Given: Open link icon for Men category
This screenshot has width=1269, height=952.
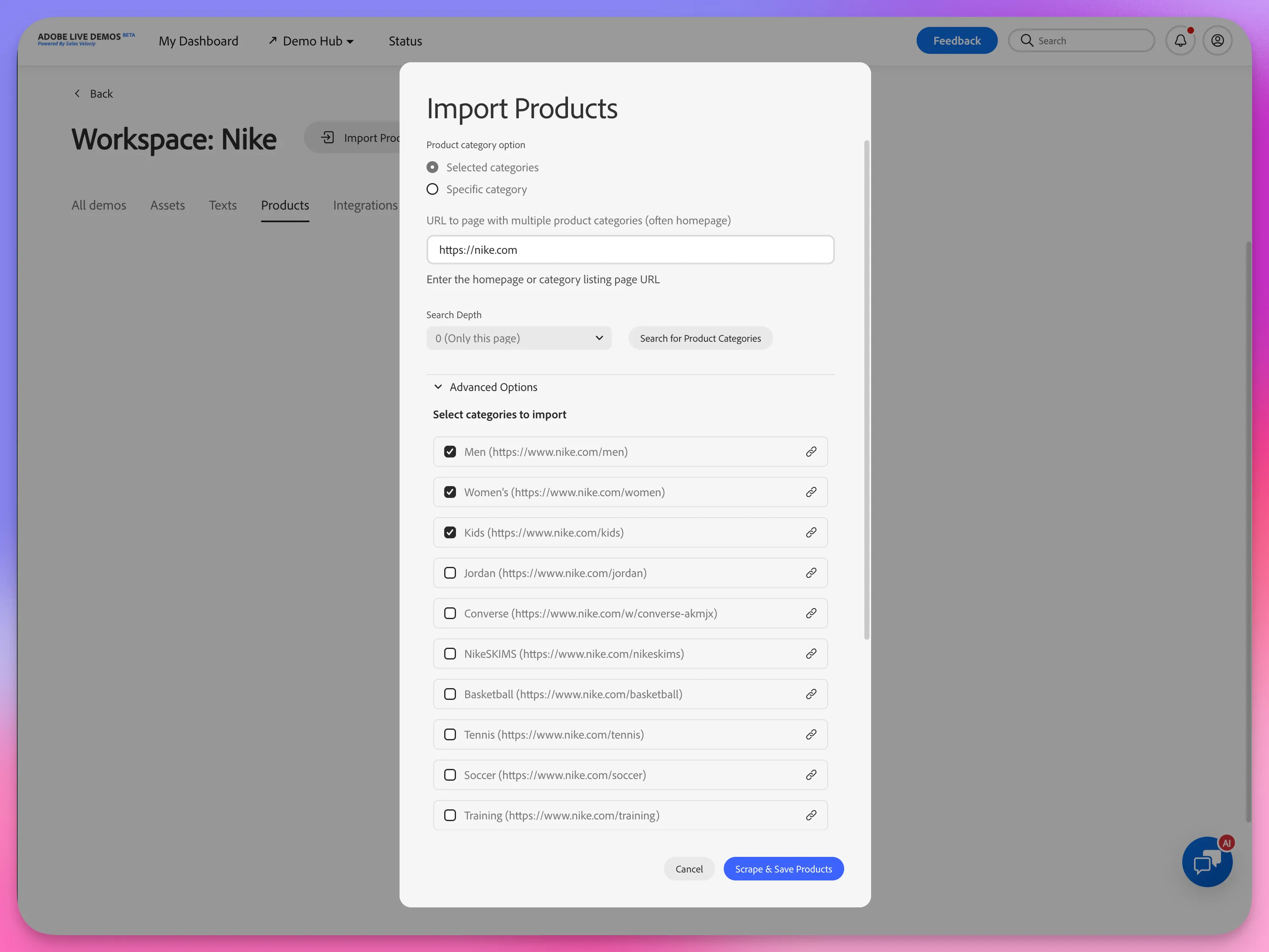Looking at the screenshot, I should (x=810, y=452).
